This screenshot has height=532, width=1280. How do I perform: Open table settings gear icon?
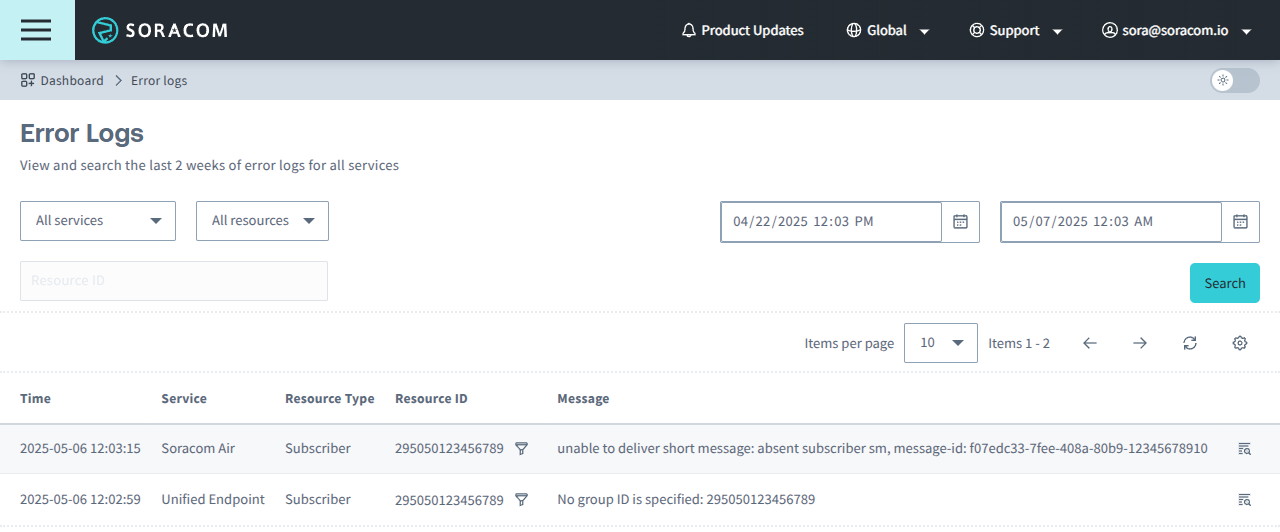pyautogui.click(x=1240, y=343)
